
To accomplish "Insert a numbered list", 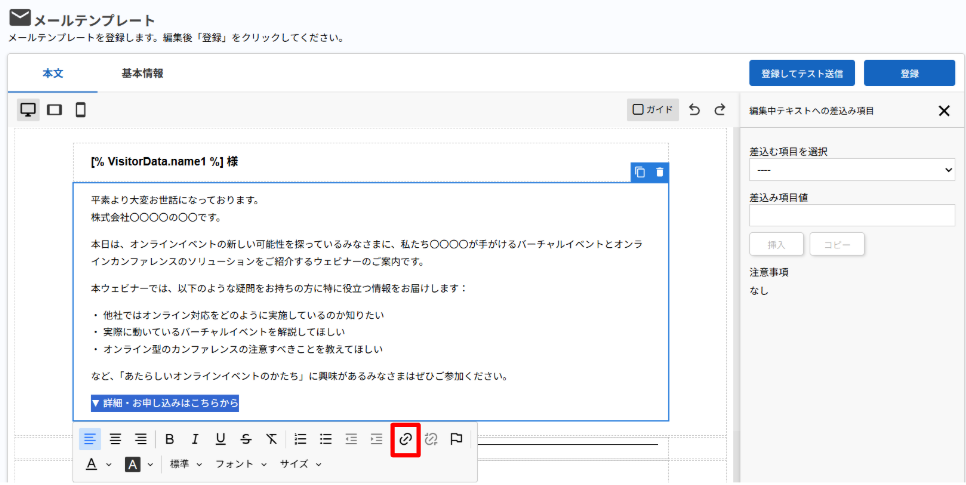I will click(301, 439).
